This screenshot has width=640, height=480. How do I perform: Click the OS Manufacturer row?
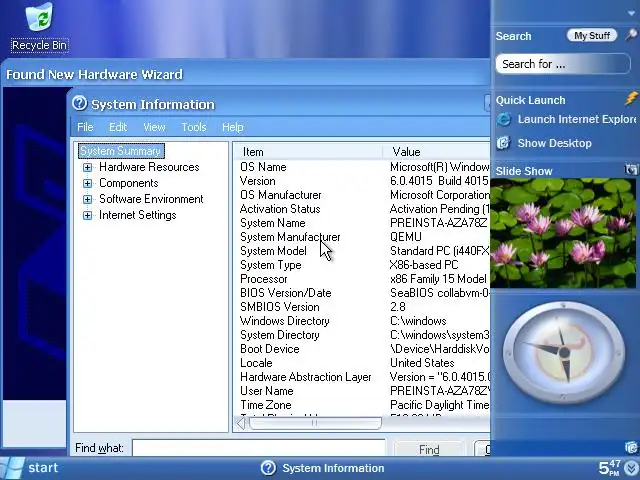coord(364,195)
